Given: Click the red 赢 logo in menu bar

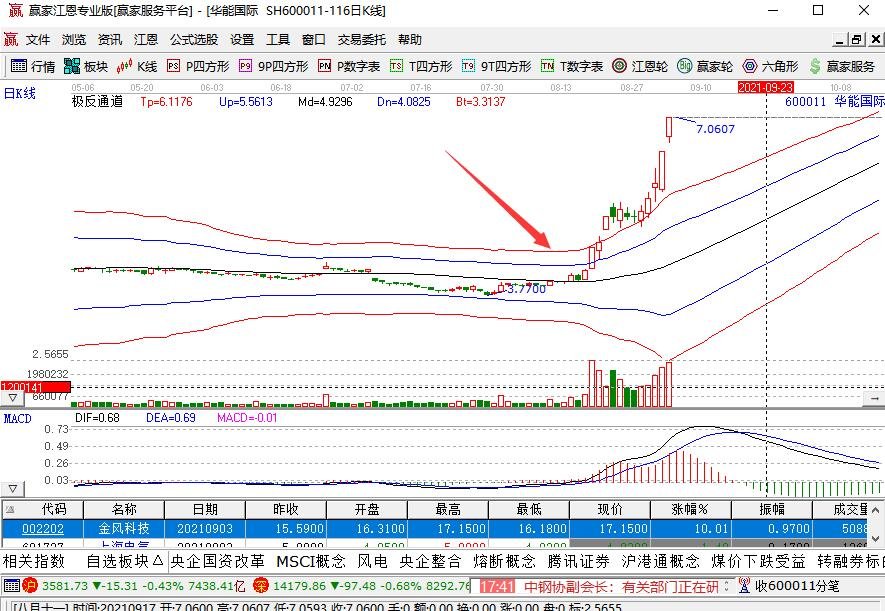Looking at the screenshot, I should (x=11, y=39).
